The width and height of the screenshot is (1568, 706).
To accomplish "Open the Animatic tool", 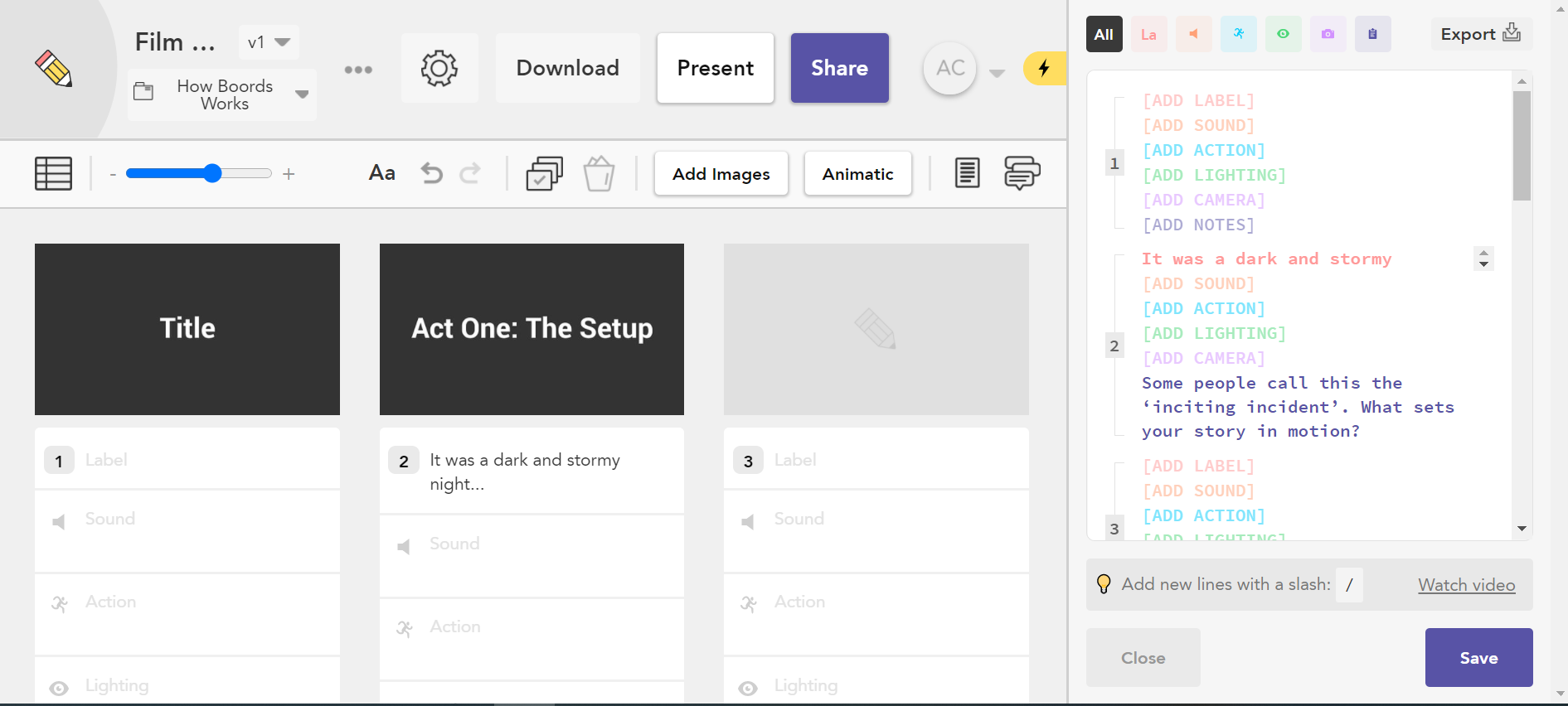I will pos(857,173).
